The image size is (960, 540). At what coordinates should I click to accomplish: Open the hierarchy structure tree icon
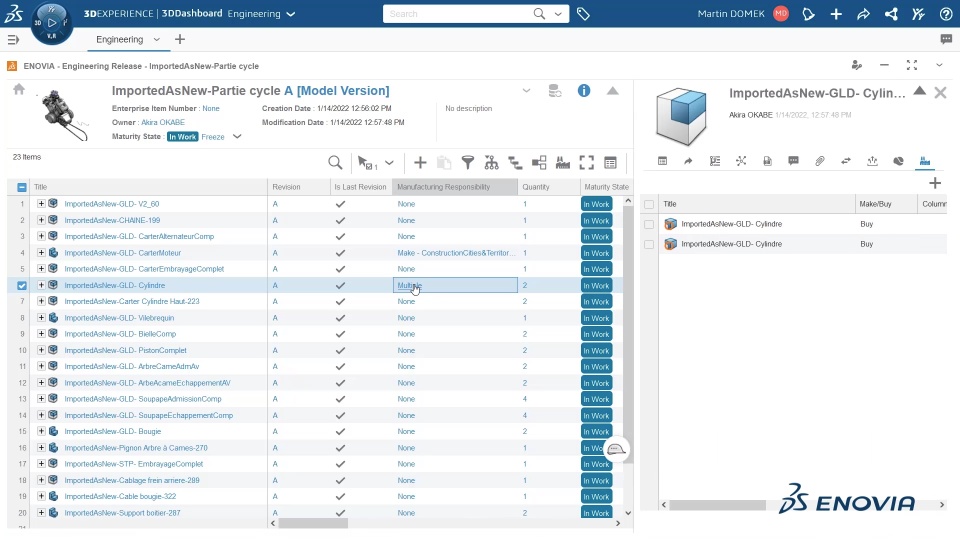(x=491, y=162)
